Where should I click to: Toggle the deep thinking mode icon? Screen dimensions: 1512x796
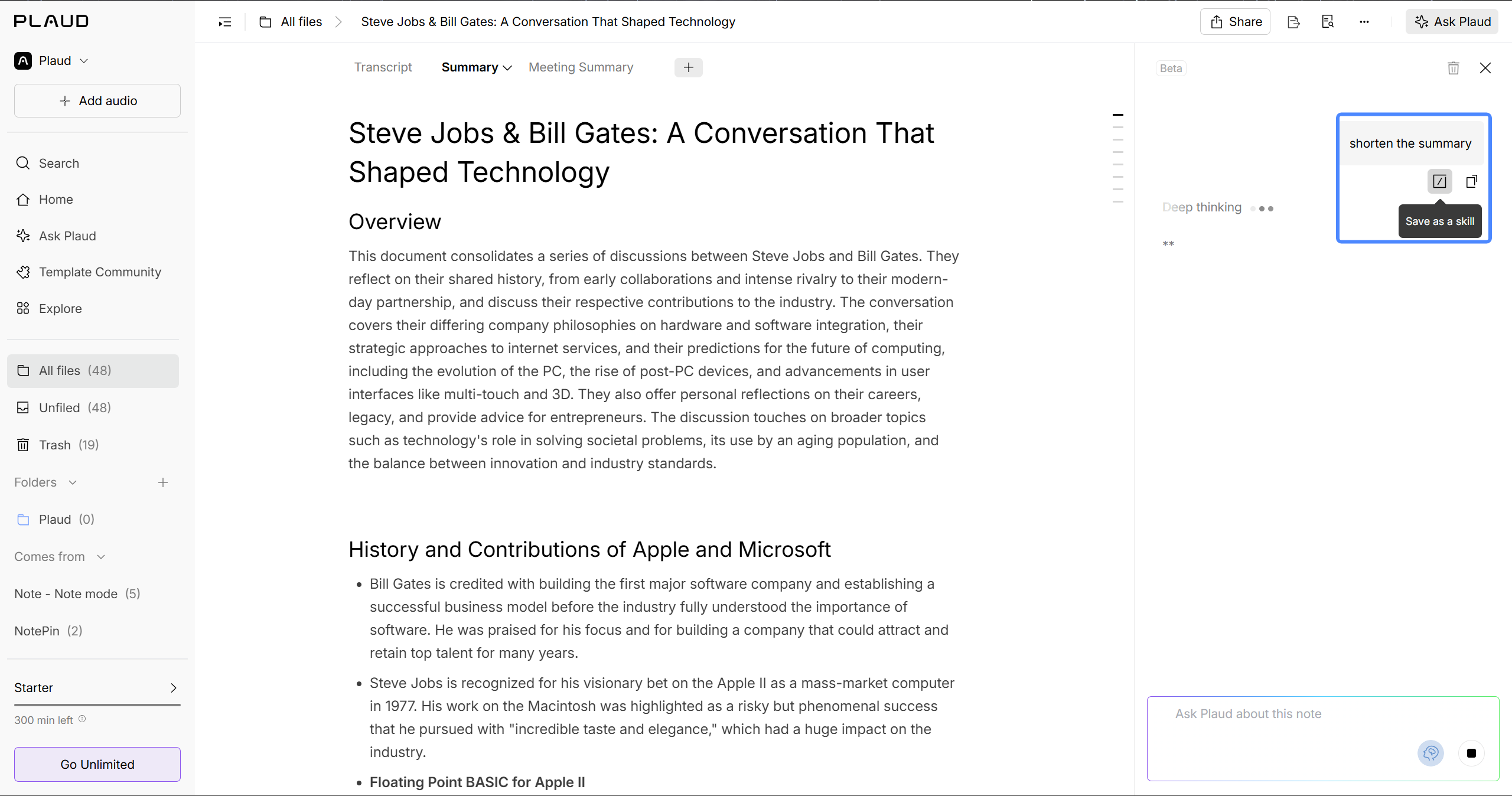tap(1430, 753)
